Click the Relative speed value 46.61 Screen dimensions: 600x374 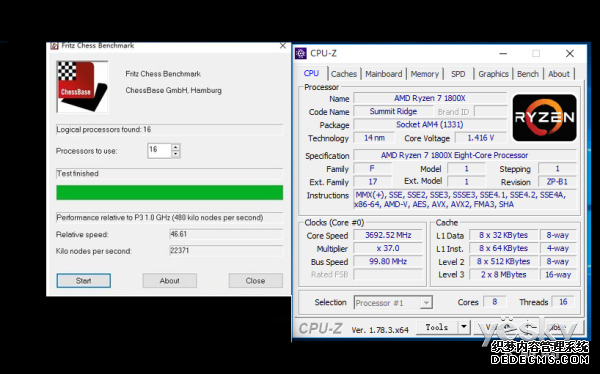(x=226, y=234)
